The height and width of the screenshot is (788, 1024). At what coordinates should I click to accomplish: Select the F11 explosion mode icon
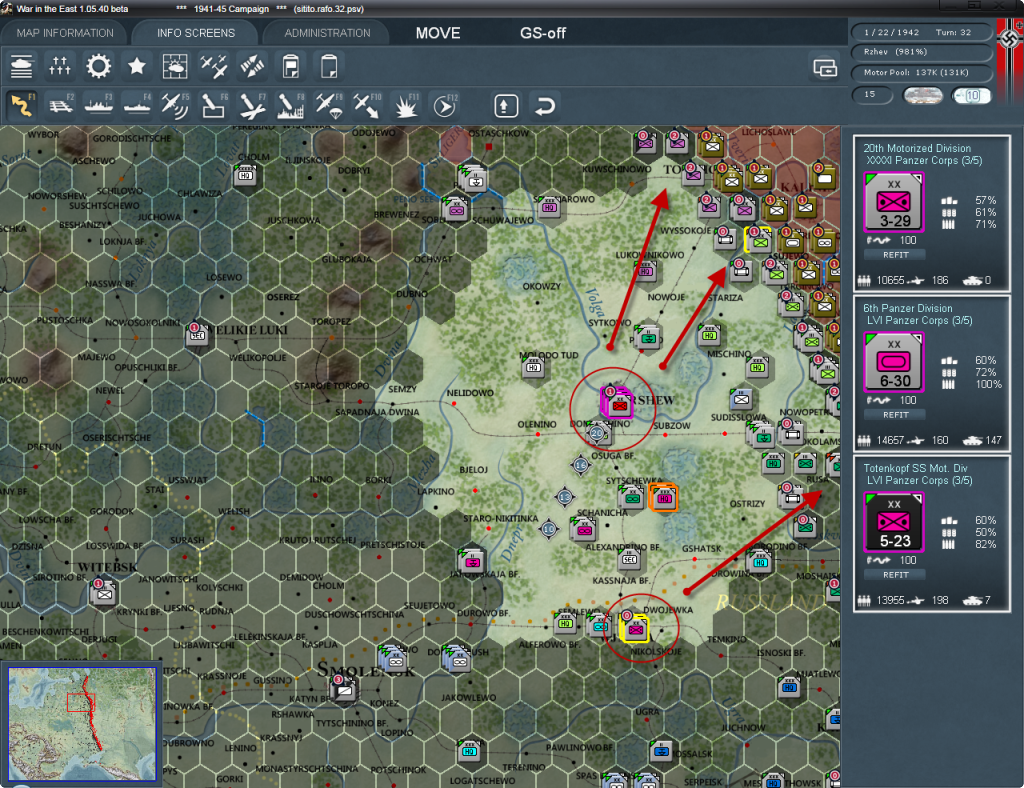[x=406, y=106]
